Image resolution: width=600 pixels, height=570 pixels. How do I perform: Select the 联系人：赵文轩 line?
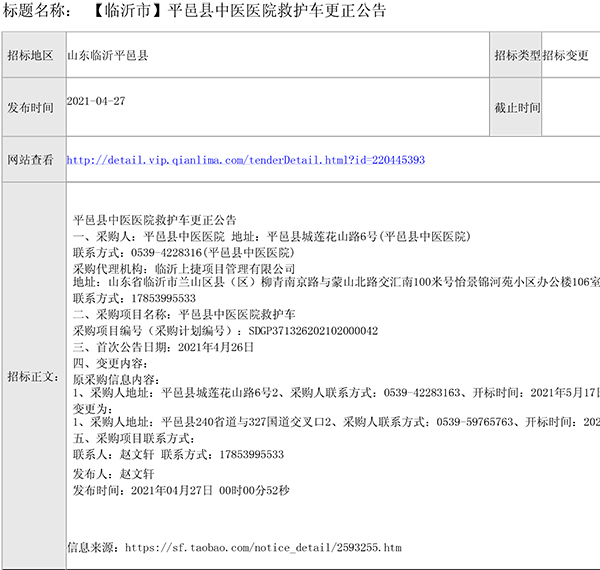[x=178, y=454]
